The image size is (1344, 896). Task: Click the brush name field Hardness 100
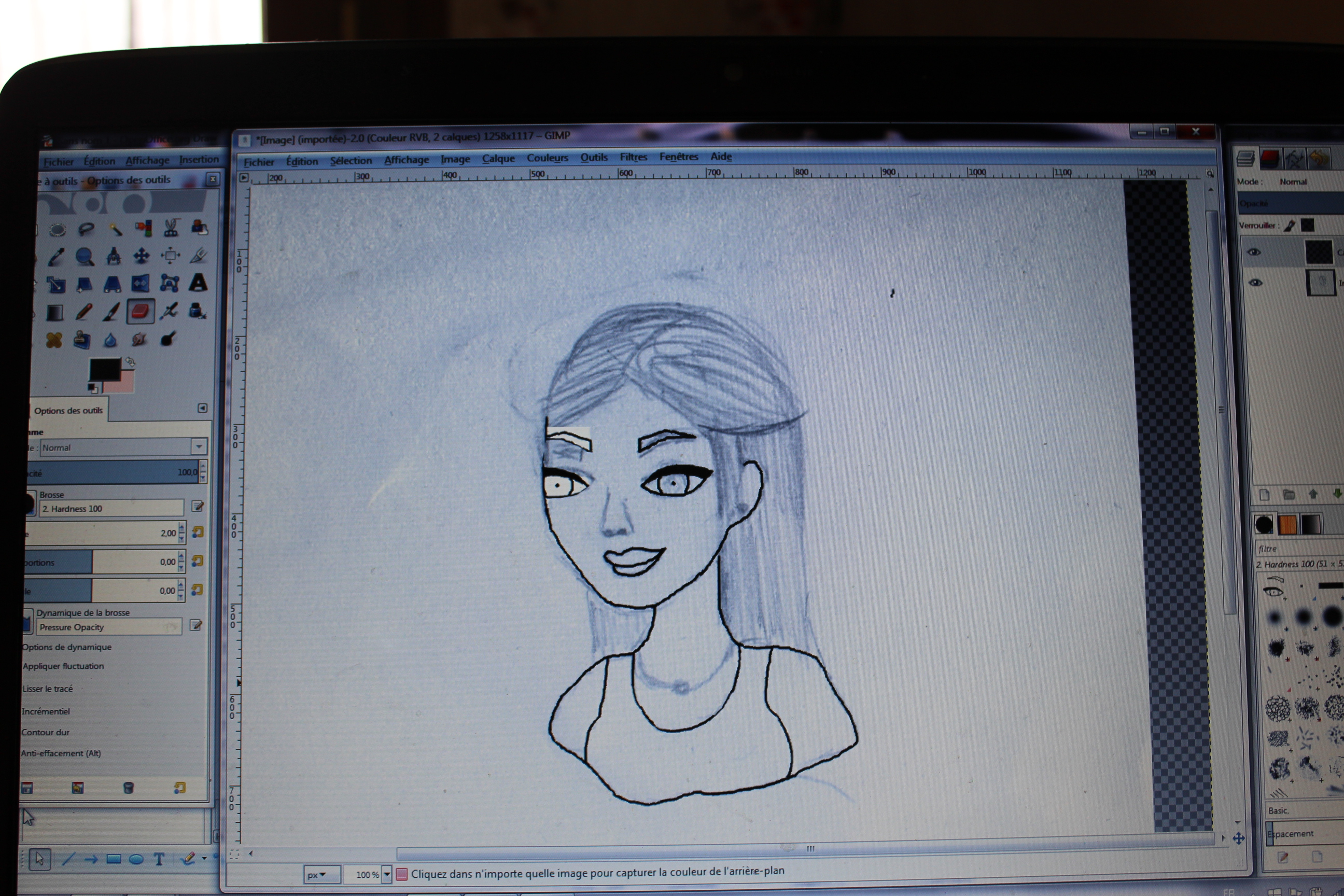pos(111,509)
